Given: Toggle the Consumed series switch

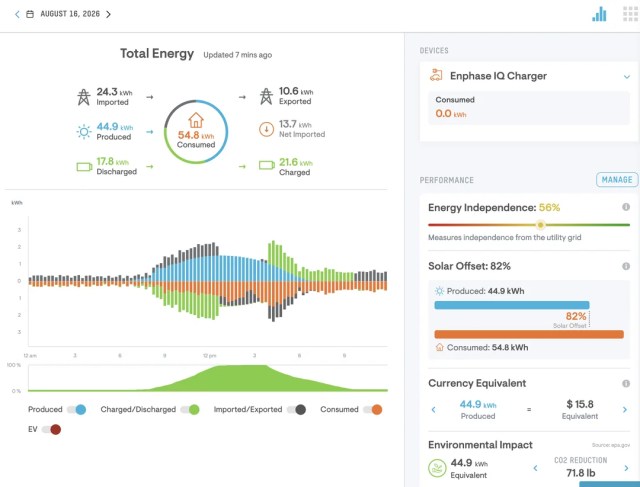Looking at the screenshot, I should [373, 409].
